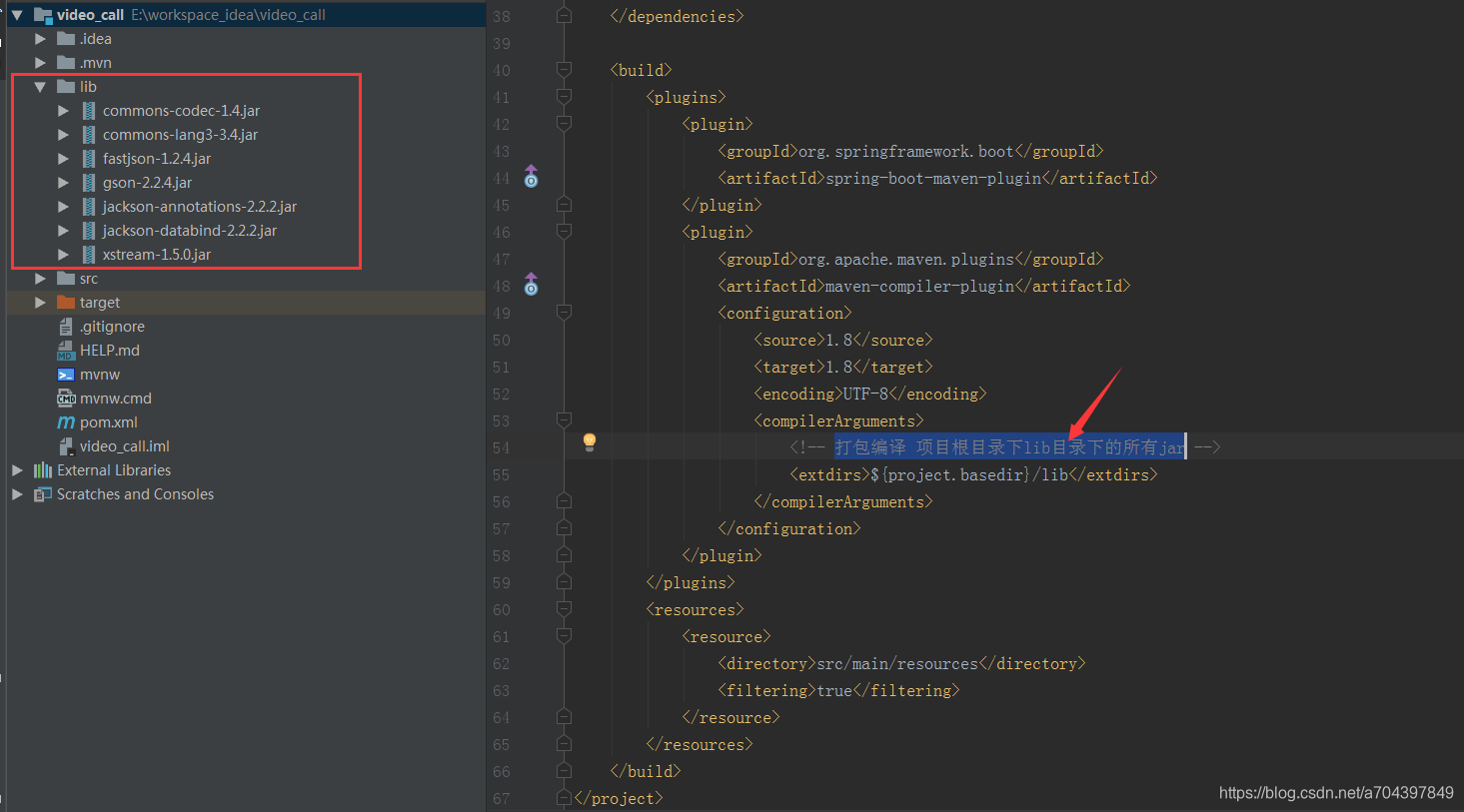Screen dimensions: 1464x812
Task: Collapse the video_call project root arrow
Action: (17, 15)
